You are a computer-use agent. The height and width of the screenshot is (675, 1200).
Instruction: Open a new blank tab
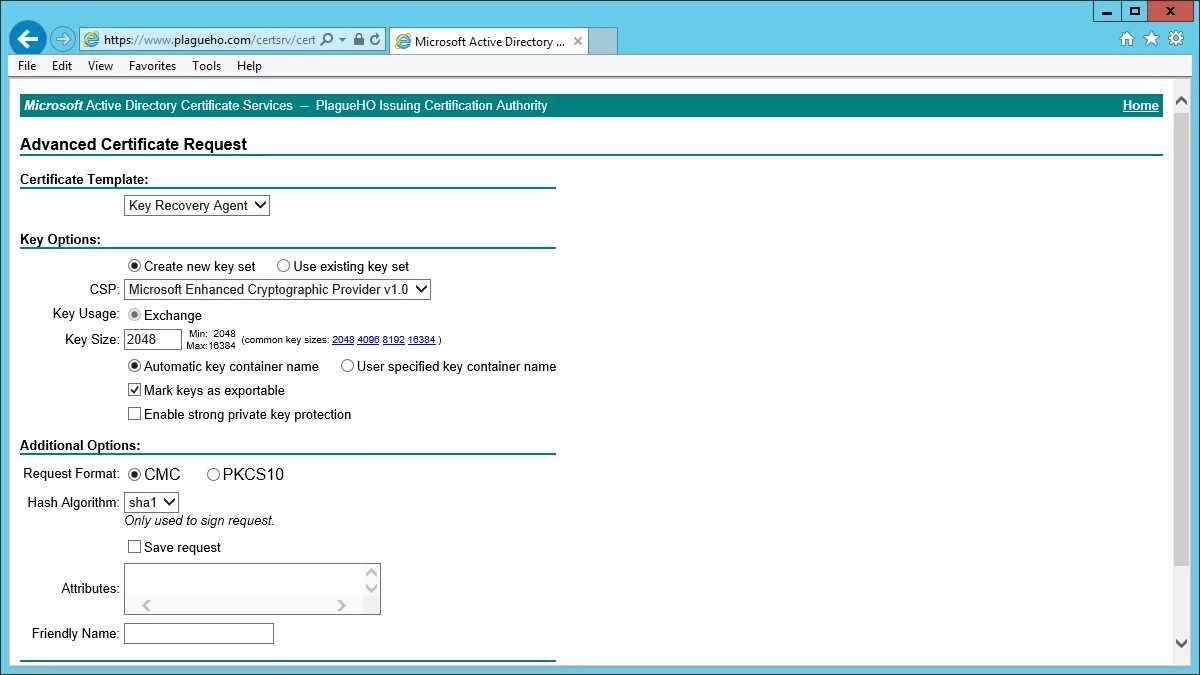click(603, 41)
